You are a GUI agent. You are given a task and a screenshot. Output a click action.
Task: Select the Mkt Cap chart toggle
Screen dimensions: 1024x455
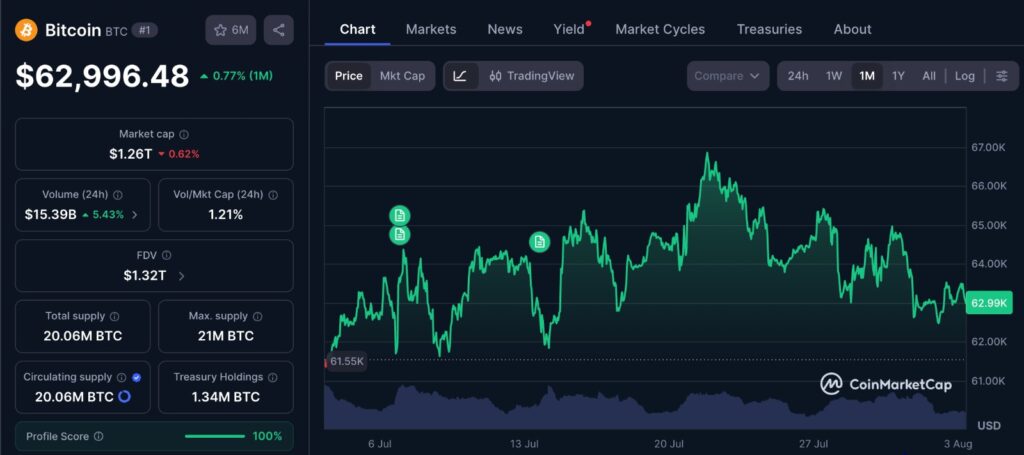coord(402,76)
